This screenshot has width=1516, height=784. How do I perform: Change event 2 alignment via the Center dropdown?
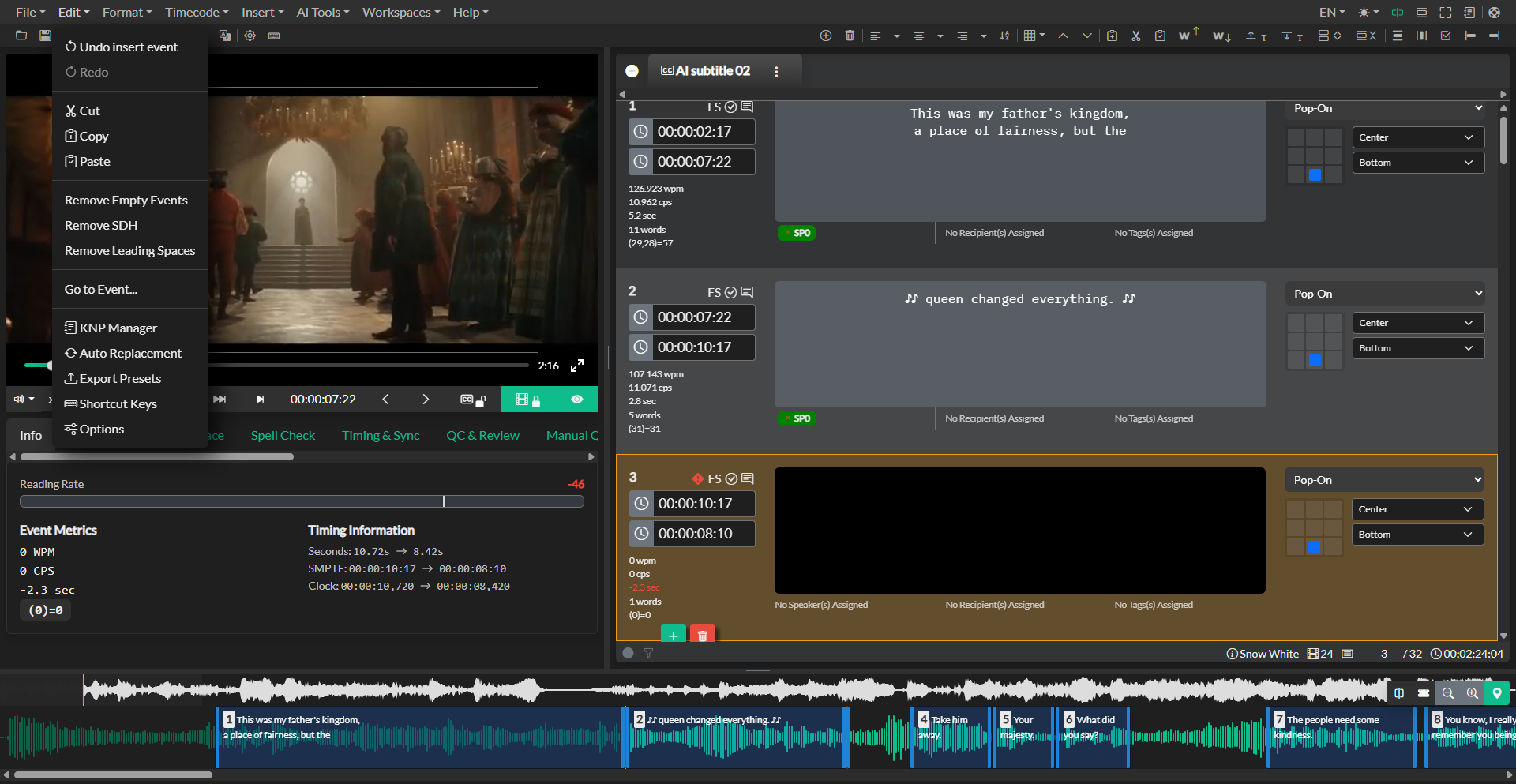[x=1417, y=322]
